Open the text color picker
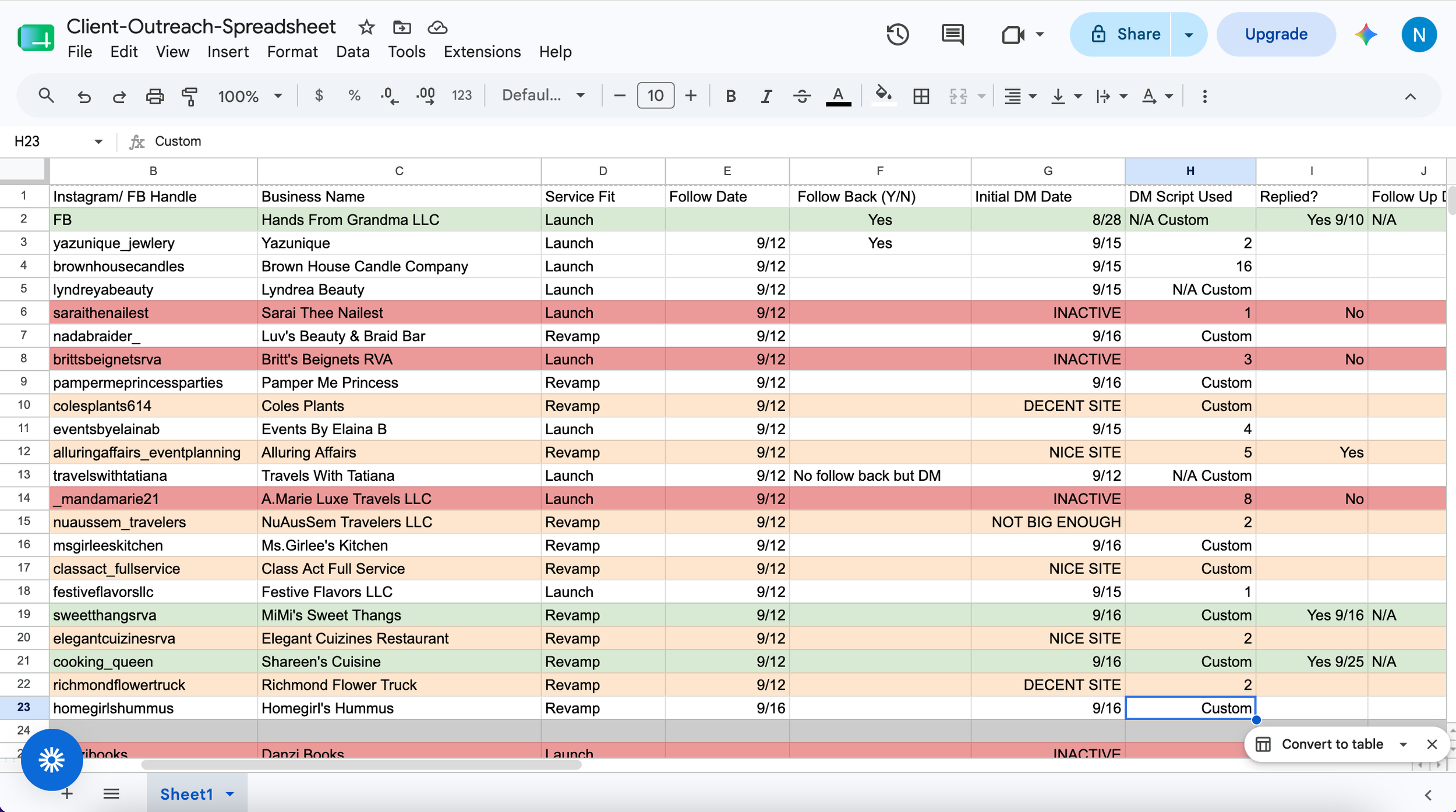 tap(838, 96)
